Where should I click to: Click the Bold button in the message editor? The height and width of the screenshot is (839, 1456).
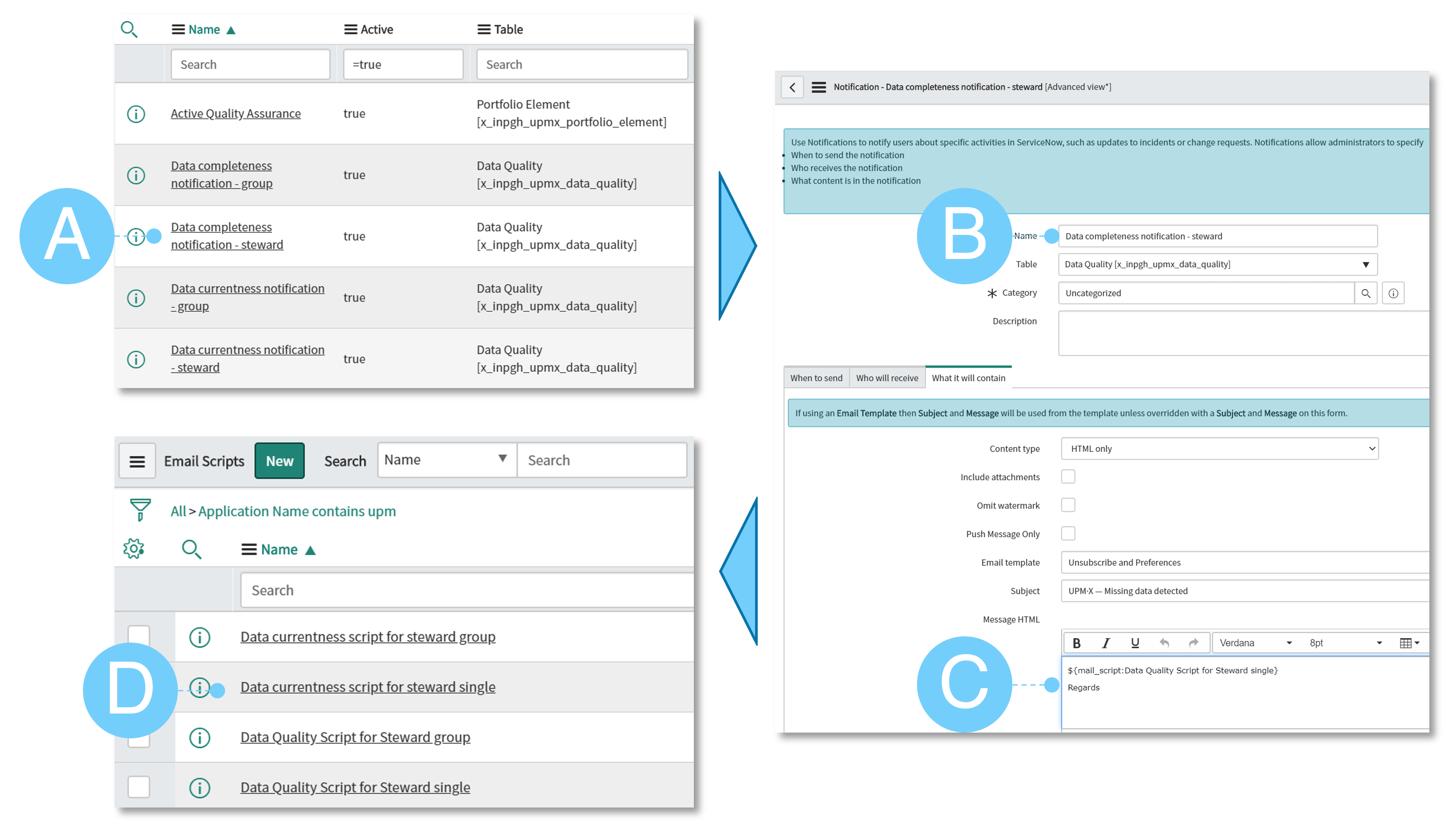click(x=1076, y=643)
